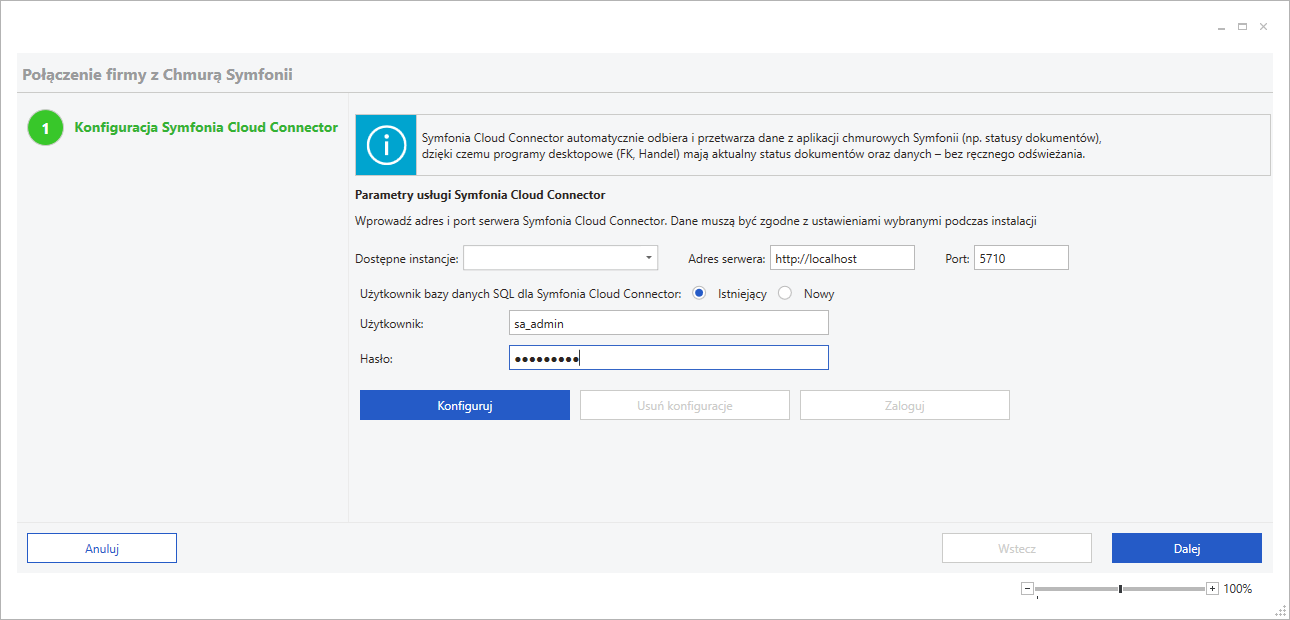This screenshot has width=1290, height=620.
Task: Click the zoom in plus icon
Action: [x=1213, y=589]
